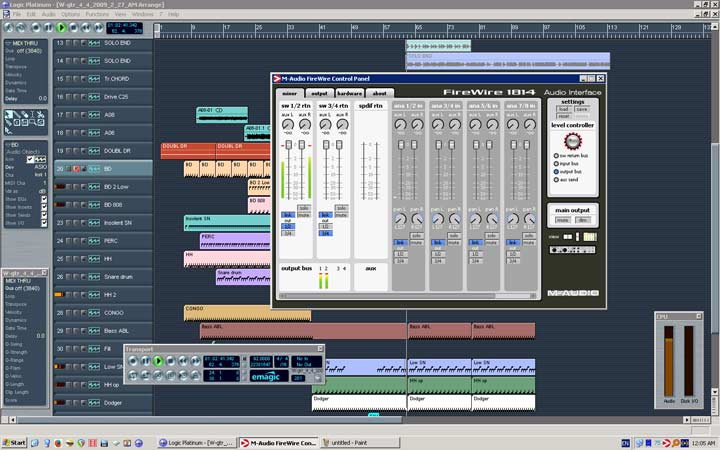Click the audio waveform icon on track 13 SOLO BND

[94, 43]
